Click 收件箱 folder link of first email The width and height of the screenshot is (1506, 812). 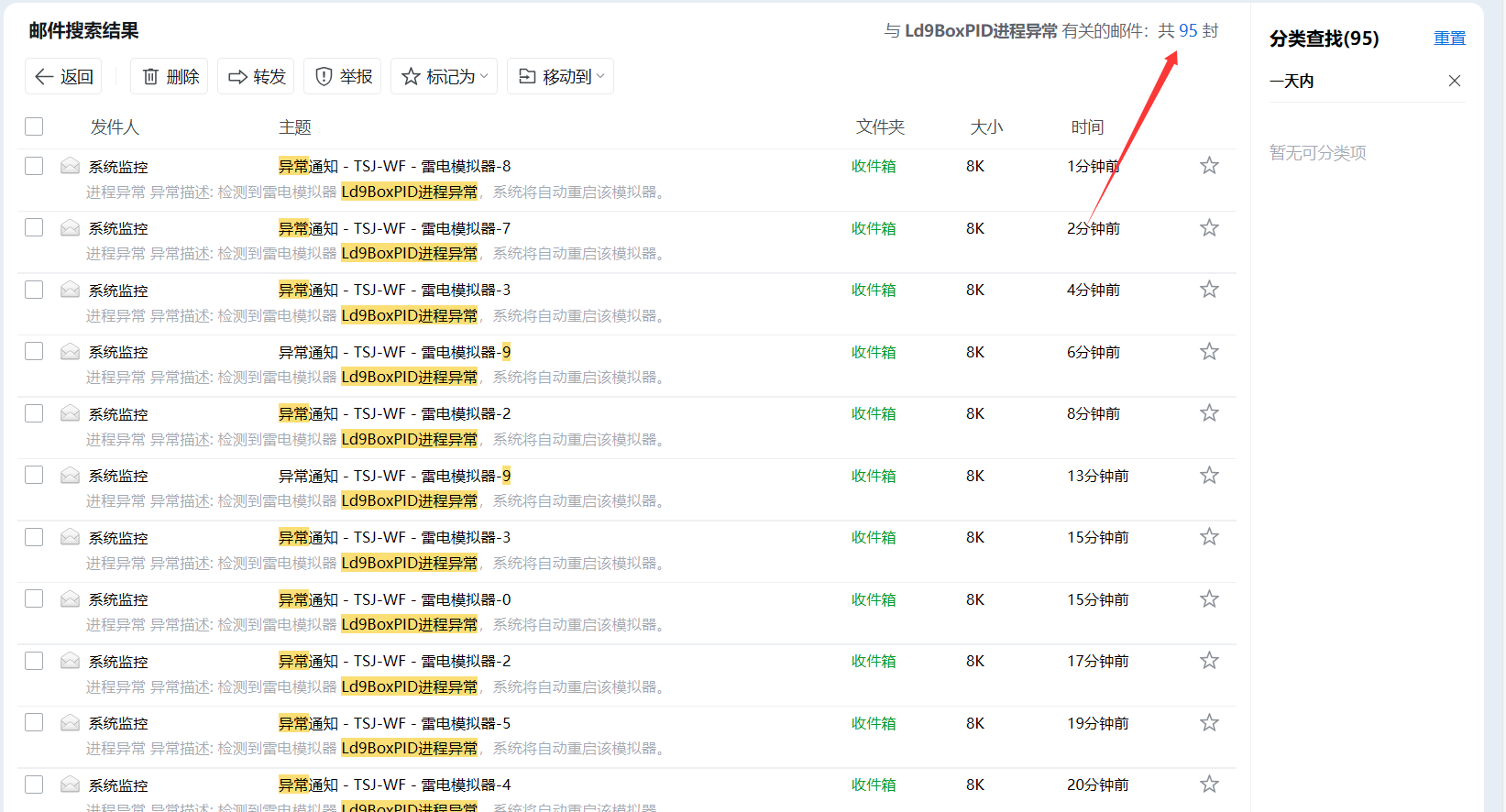click(873, 166)
